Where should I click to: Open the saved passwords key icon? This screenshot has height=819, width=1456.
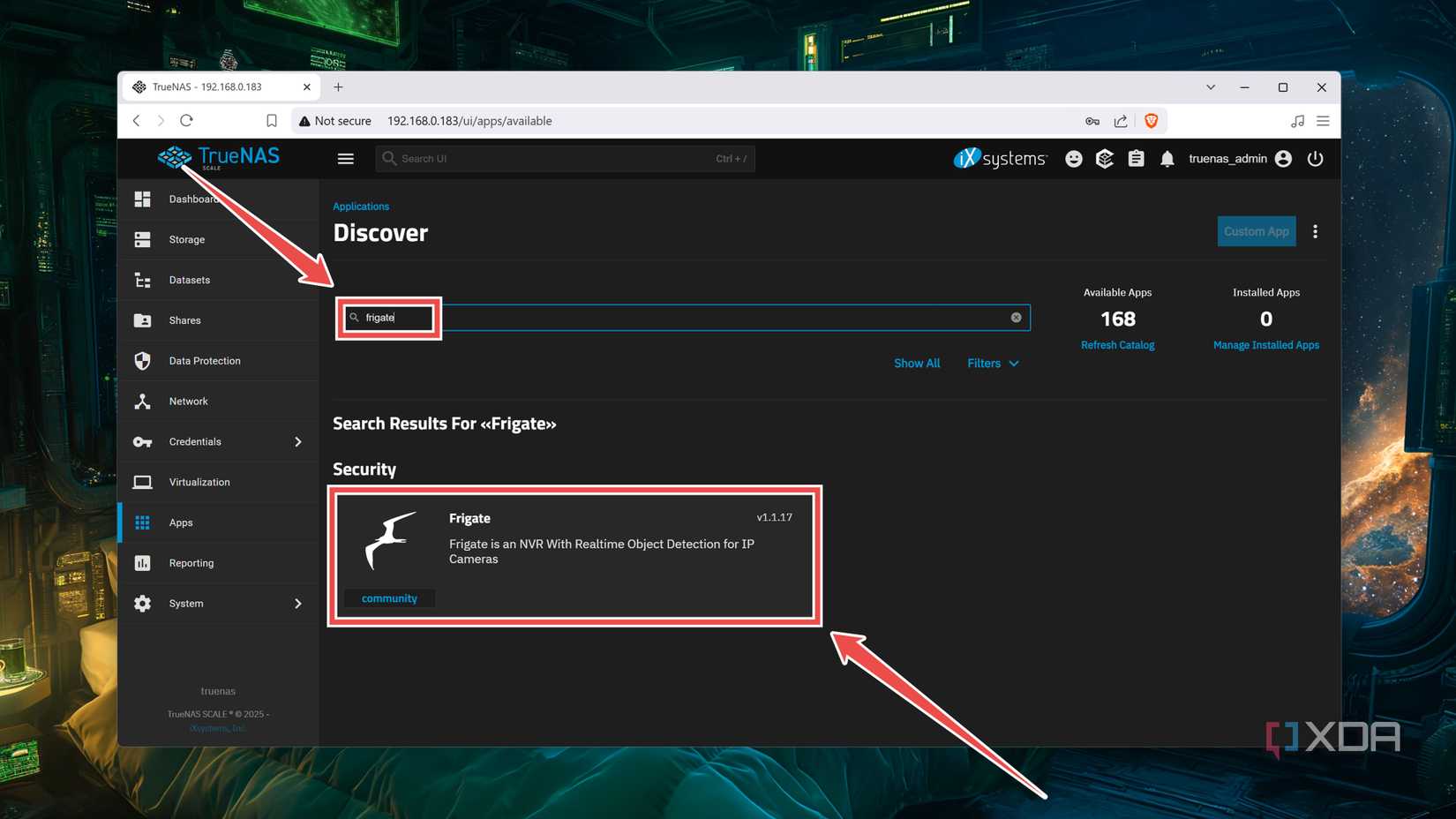tap(1092, 121)
